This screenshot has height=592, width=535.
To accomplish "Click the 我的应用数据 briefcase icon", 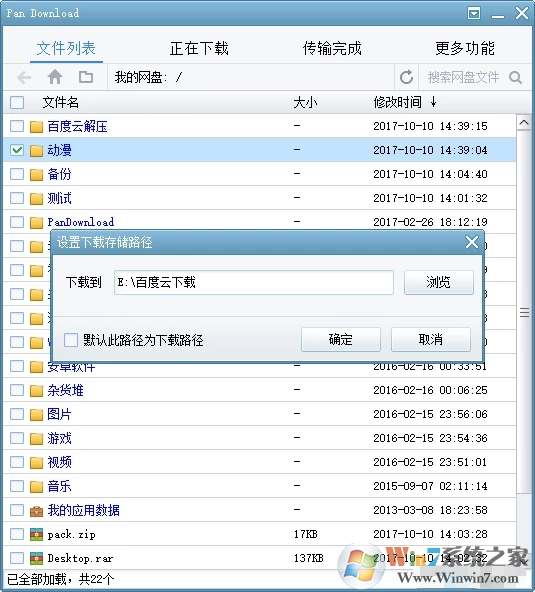I will pyautogui.click(x=36, y=511).
